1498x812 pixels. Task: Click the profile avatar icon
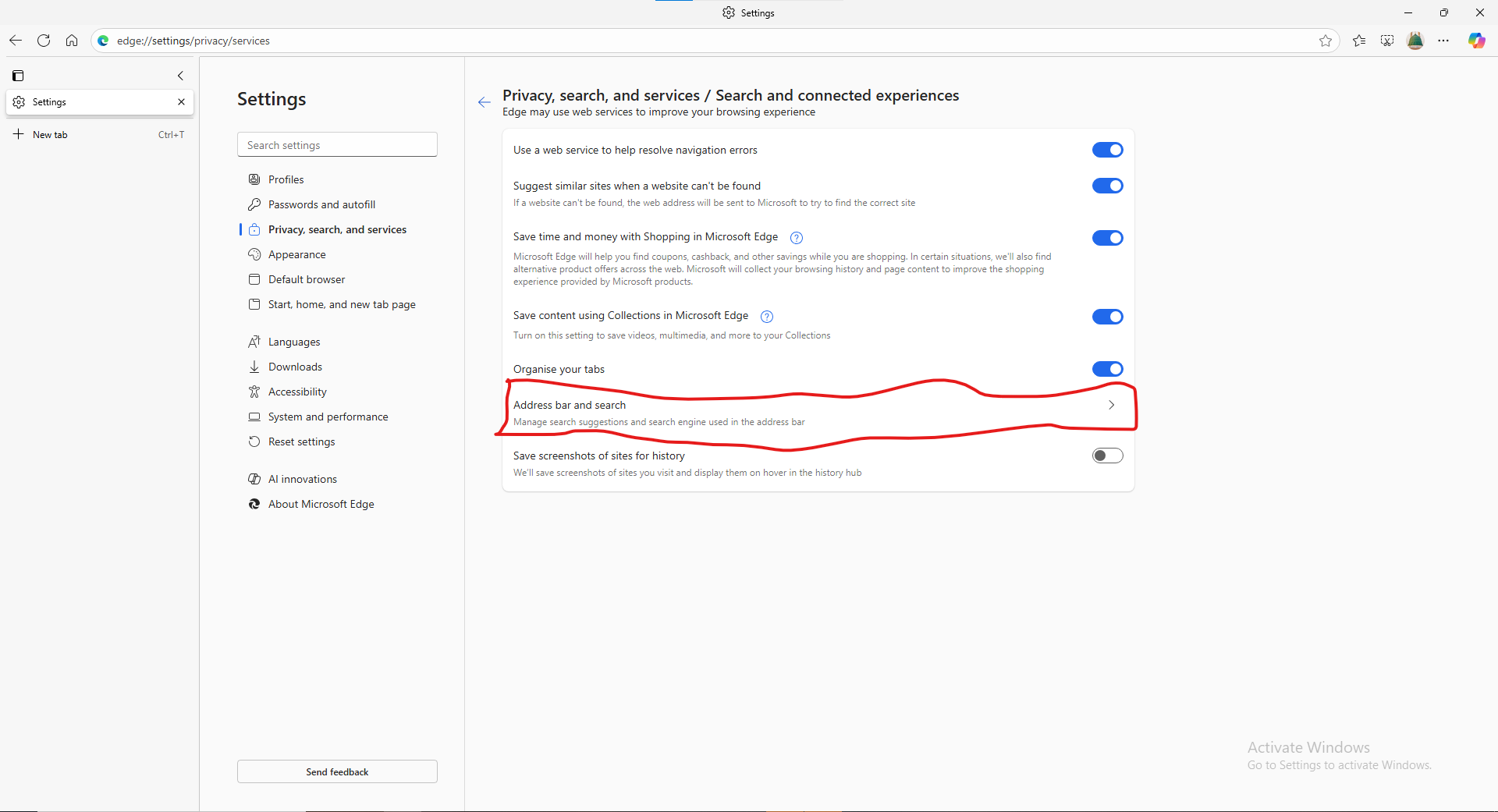(x=1415, y=41)
